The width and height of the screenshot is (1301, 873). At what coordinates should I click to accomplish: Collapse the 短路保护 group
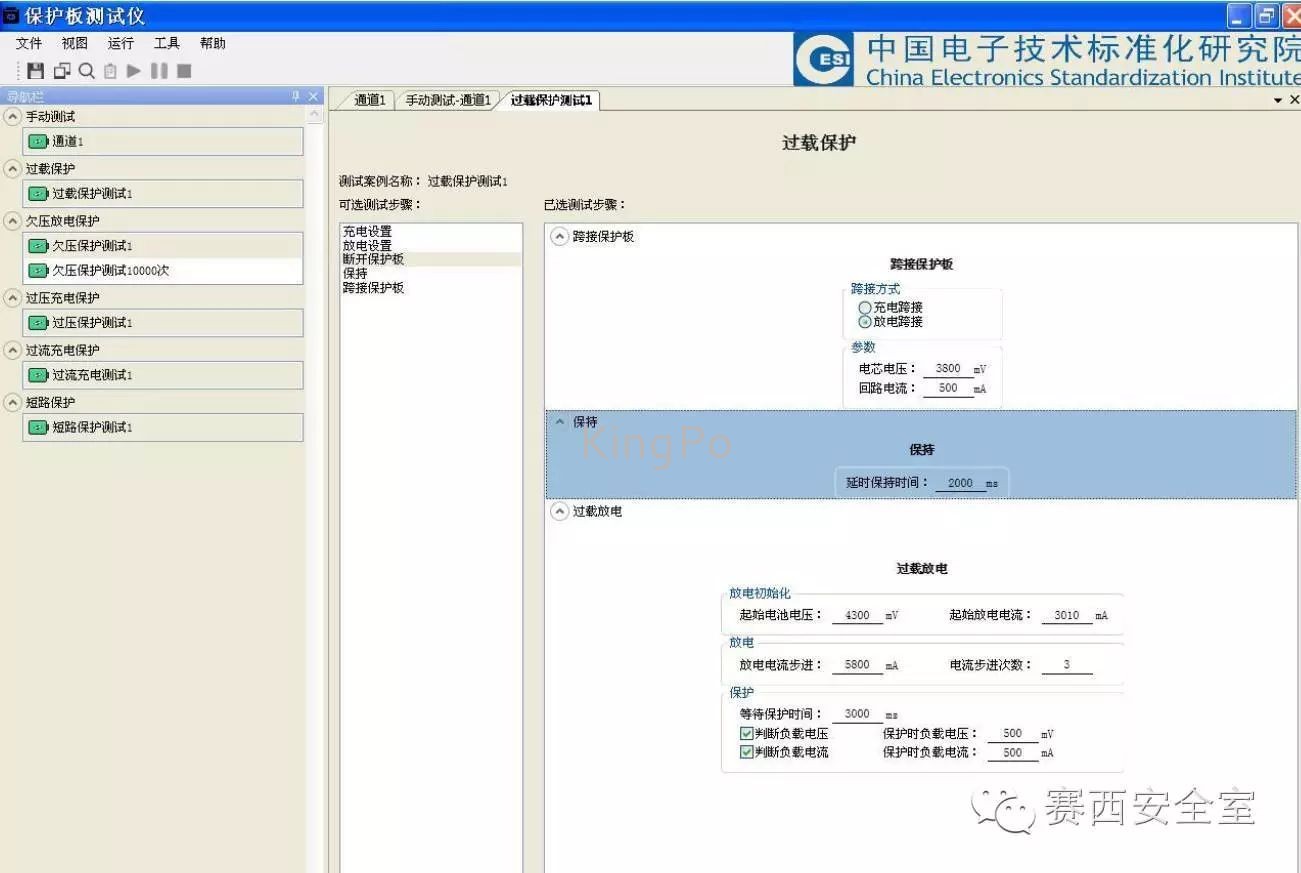tap(12, 402)
